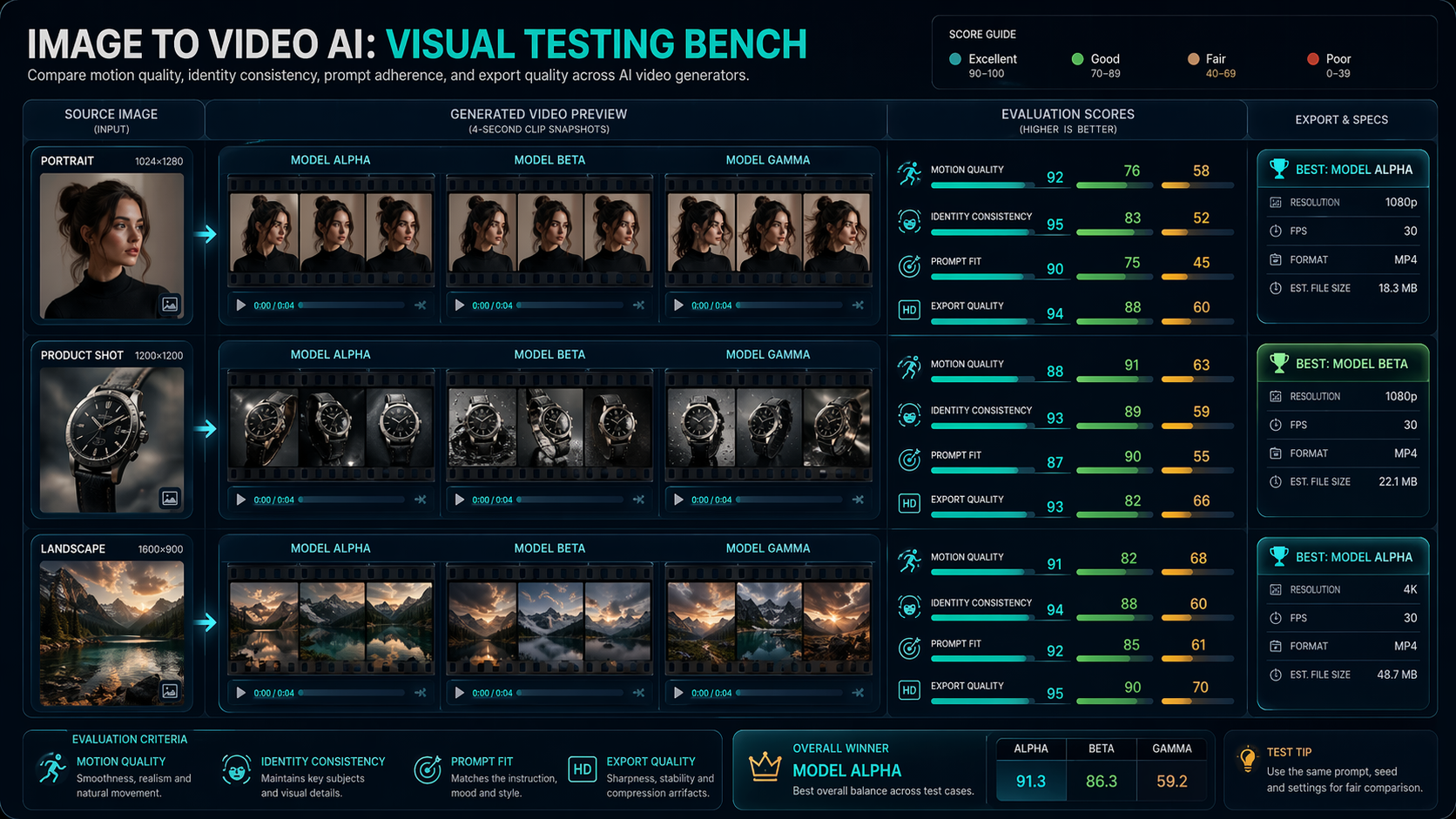Click the Landscape Model Alpha filmstrip preview
1456x819 pixels.
point(331,619)
